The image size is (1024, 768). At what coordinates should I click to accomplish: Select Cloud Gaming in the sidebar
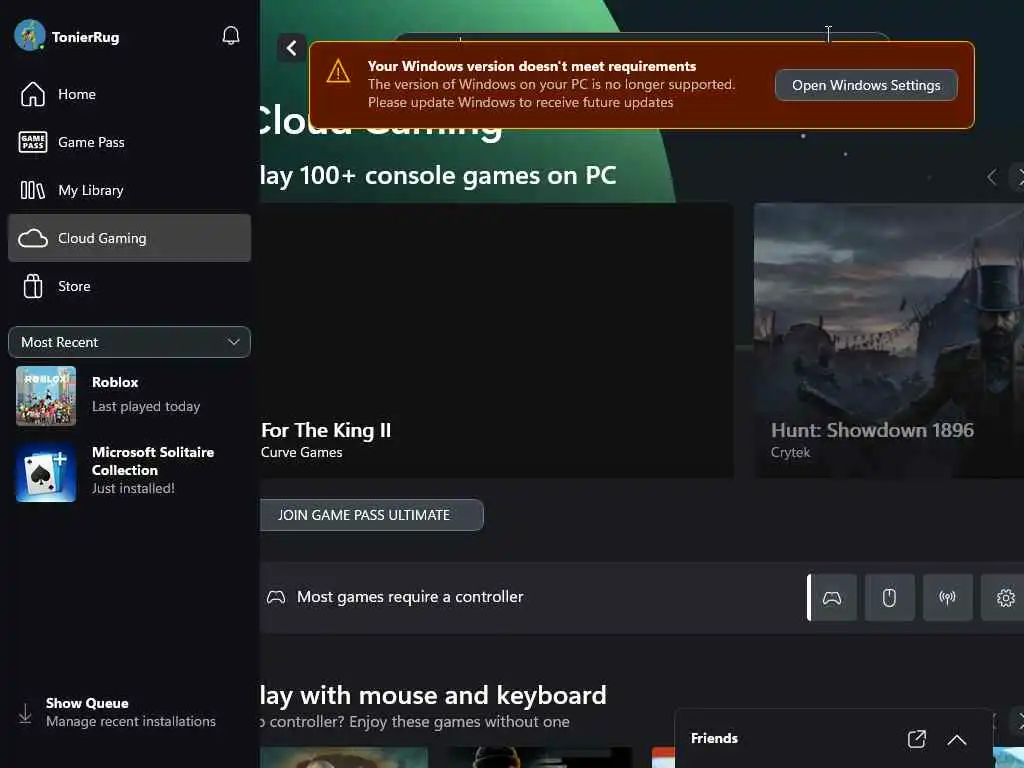(129, 238)
